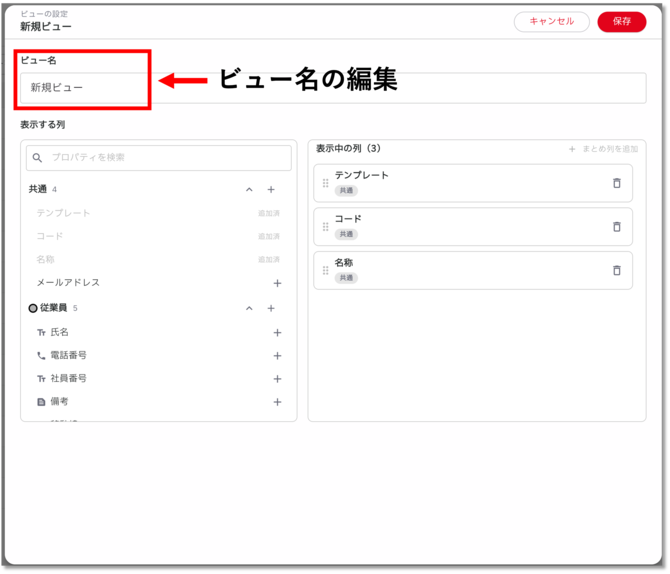670x574 pixels.
Task: Focus the プロパティを検索 search box
Action: (159, 158)
